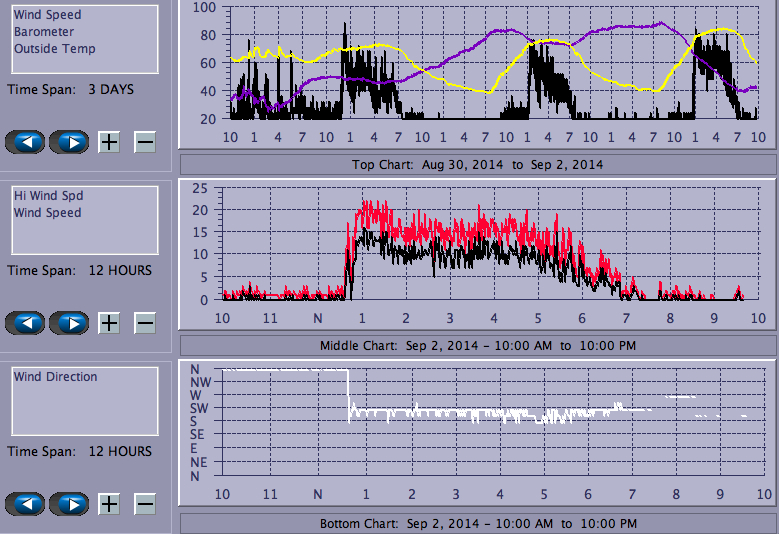
Task: Click the top chart's forward arrow button
Action: tap(69, 142)
